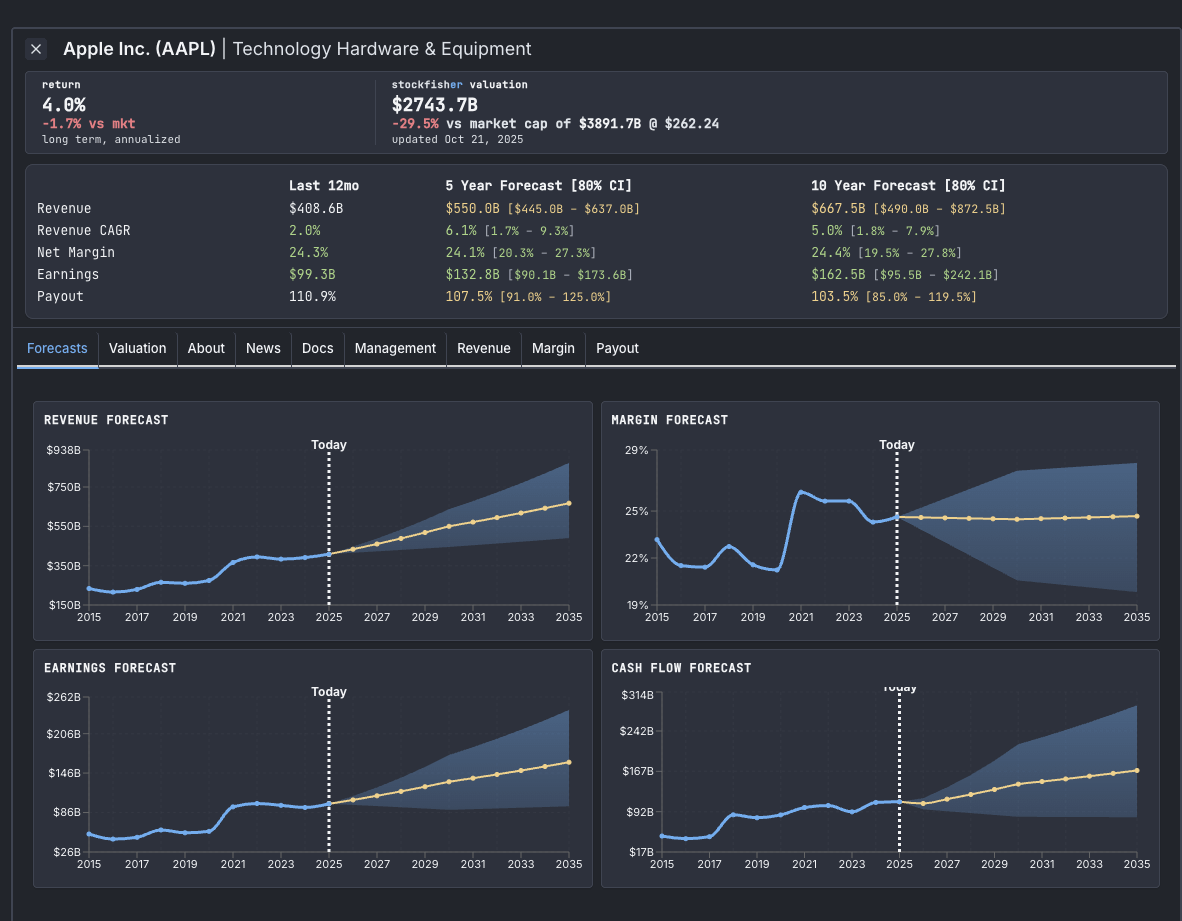This screenshot has width=1182, height=921.
Task: Switch to the Valuation tab
Action: click(137, 348)
